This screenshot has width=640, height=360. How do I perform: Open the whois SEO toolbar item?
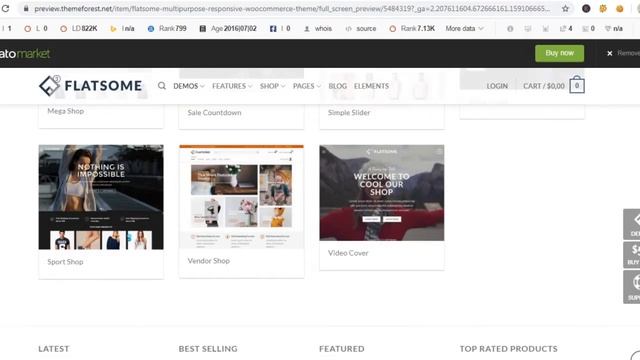pyautogui.click(x=318, y=29)
